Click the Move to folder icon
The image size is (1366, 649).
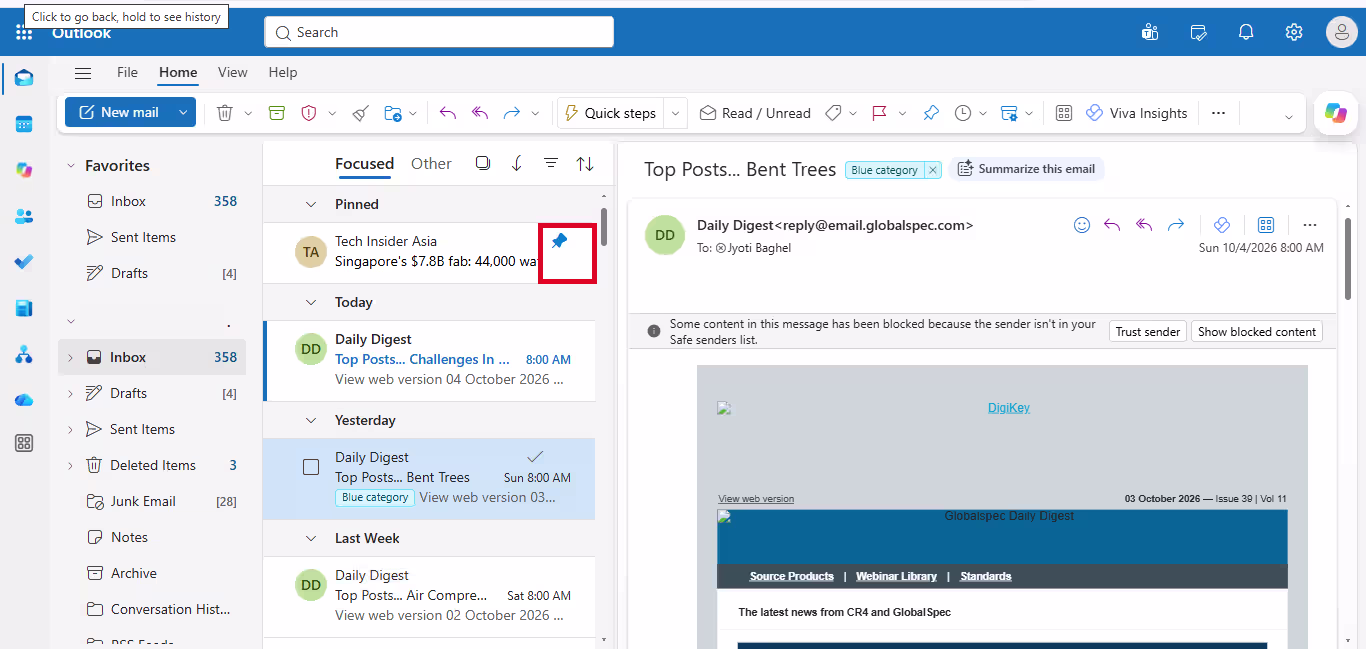(393, 113)
